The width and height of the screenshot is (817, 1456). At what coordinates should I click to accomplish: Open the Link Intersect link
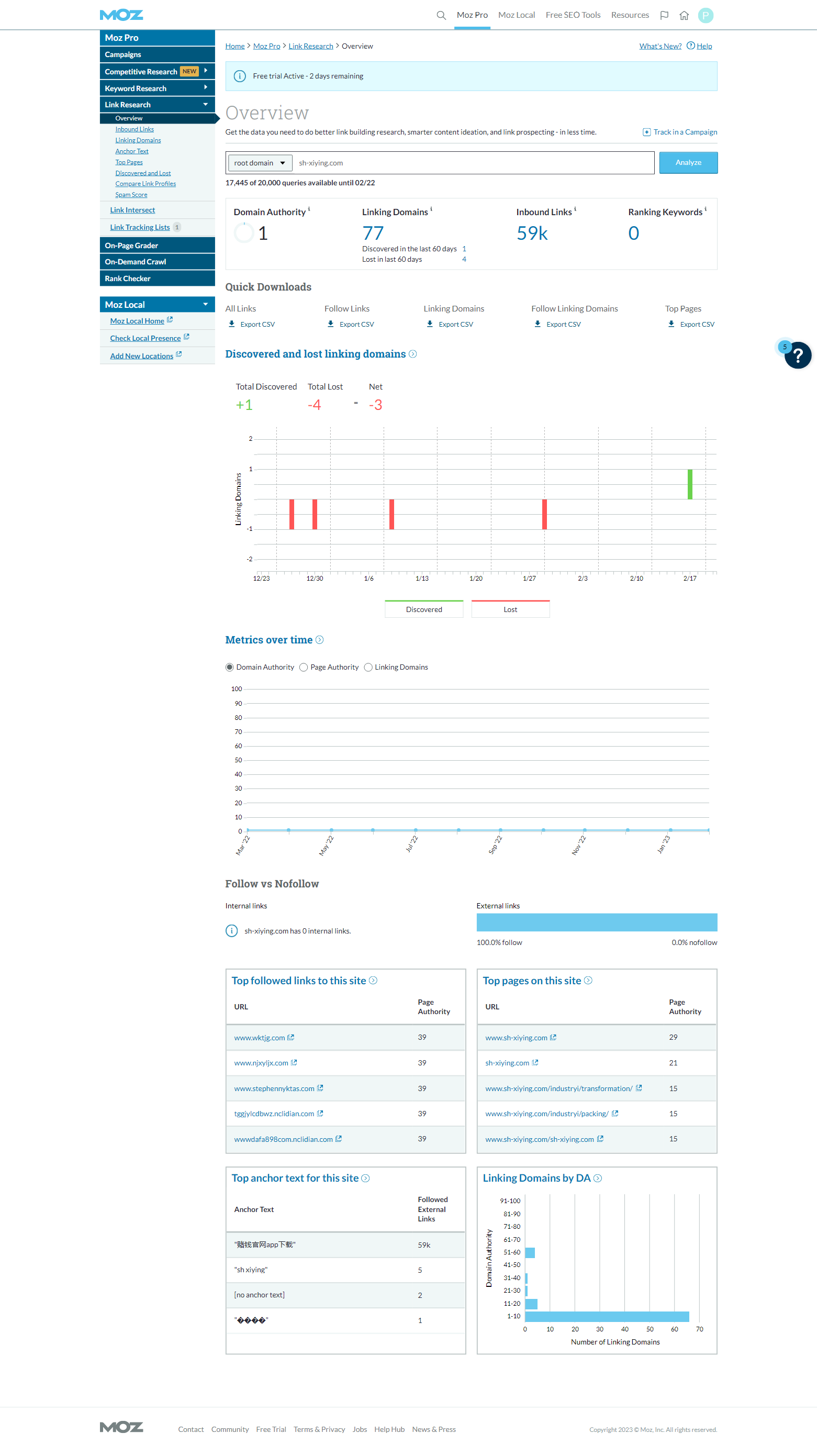pos(132,210)
